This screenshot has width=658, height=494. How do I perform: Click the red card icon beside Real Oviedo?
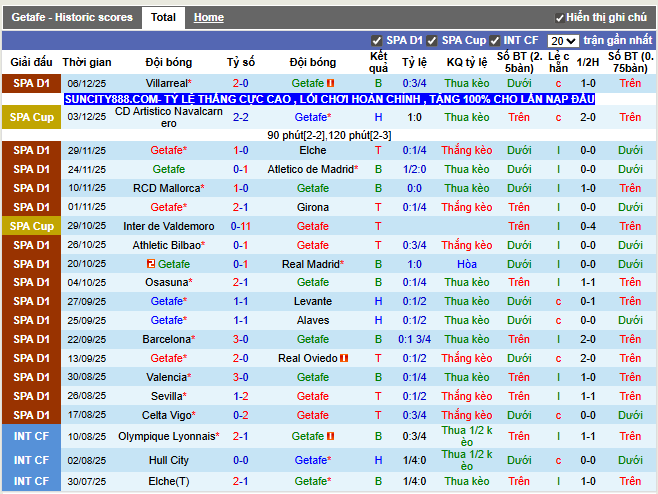tap(344, 358)
